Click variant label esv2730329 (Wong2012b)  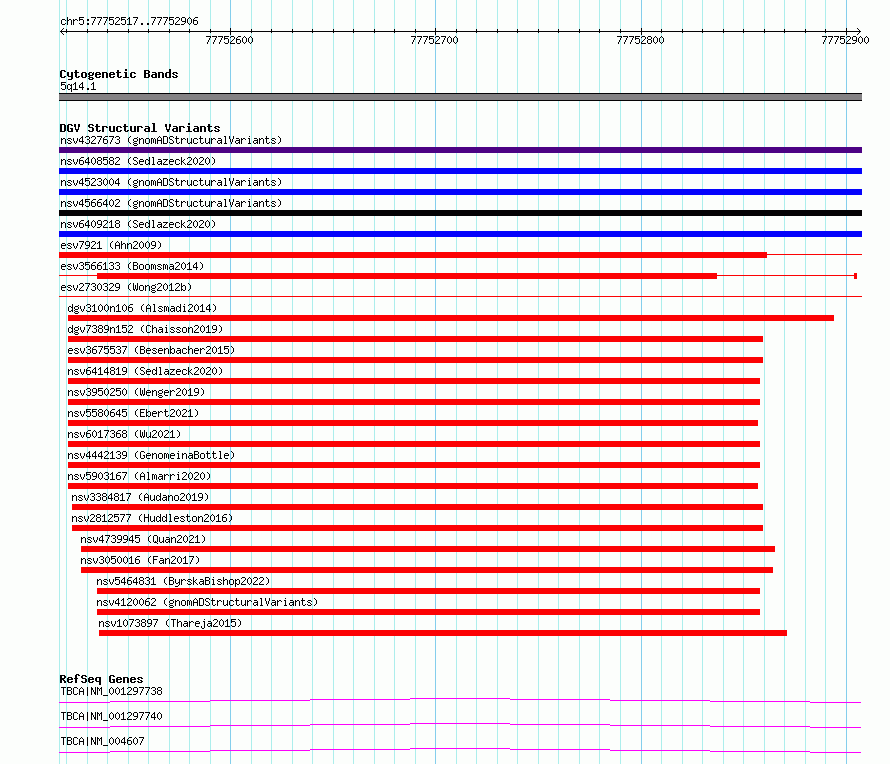pyautogui.click(x=126, y=287)
